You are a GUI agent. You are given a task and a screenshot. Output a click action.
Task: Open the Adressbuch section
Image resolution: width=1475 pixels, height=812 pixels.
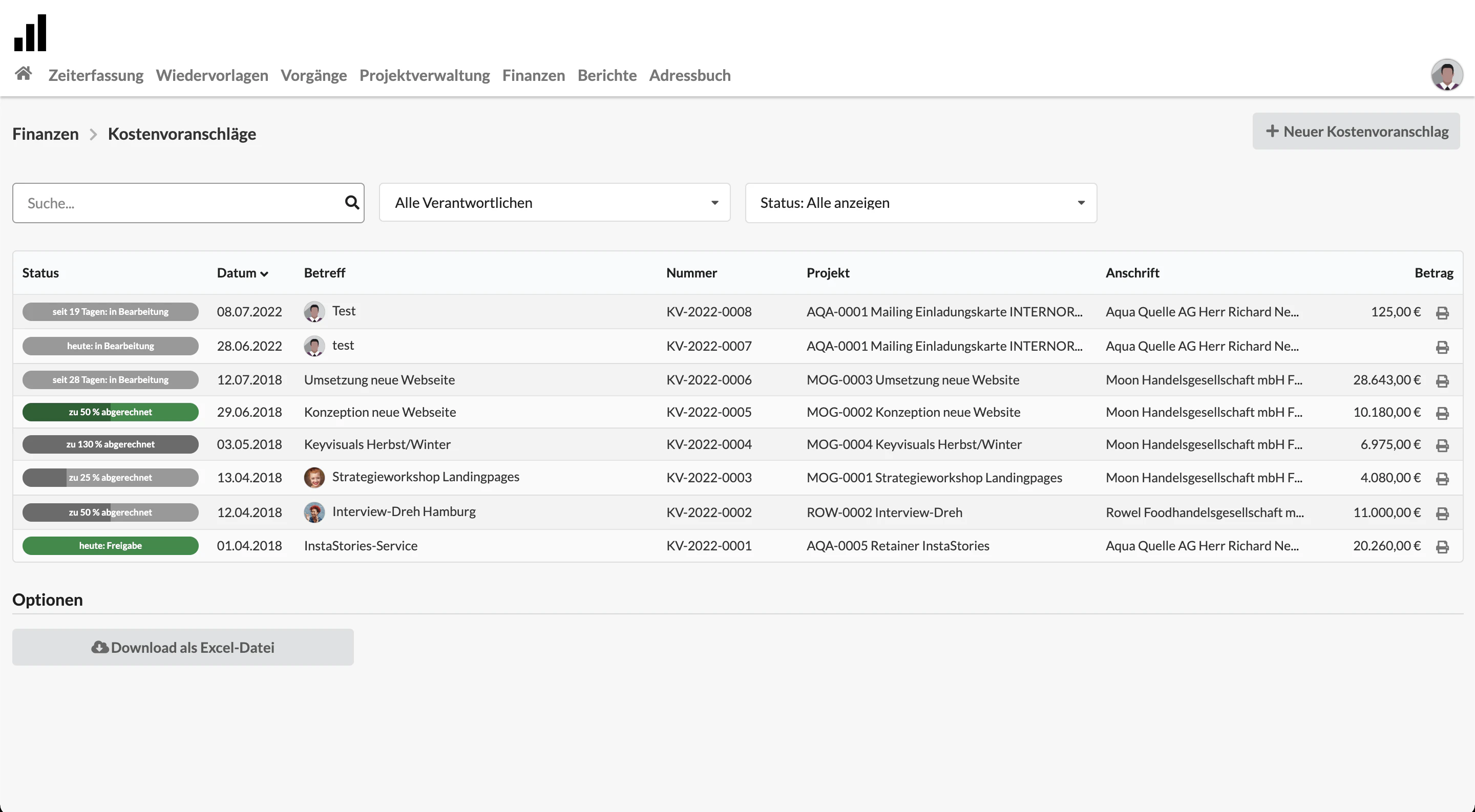(689, 75)
